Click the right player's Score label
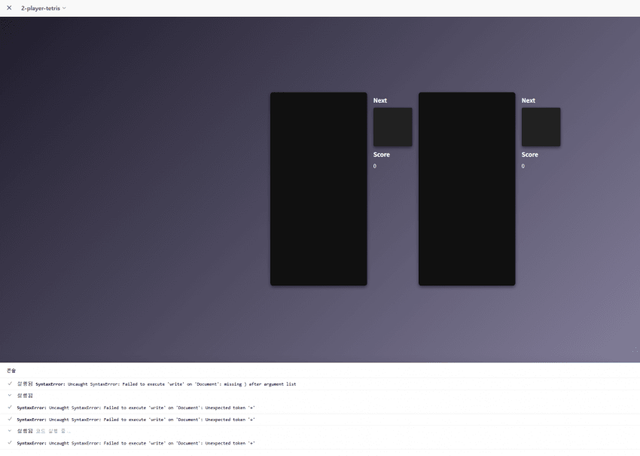640x456 pixels. click(x=529, y=154)
